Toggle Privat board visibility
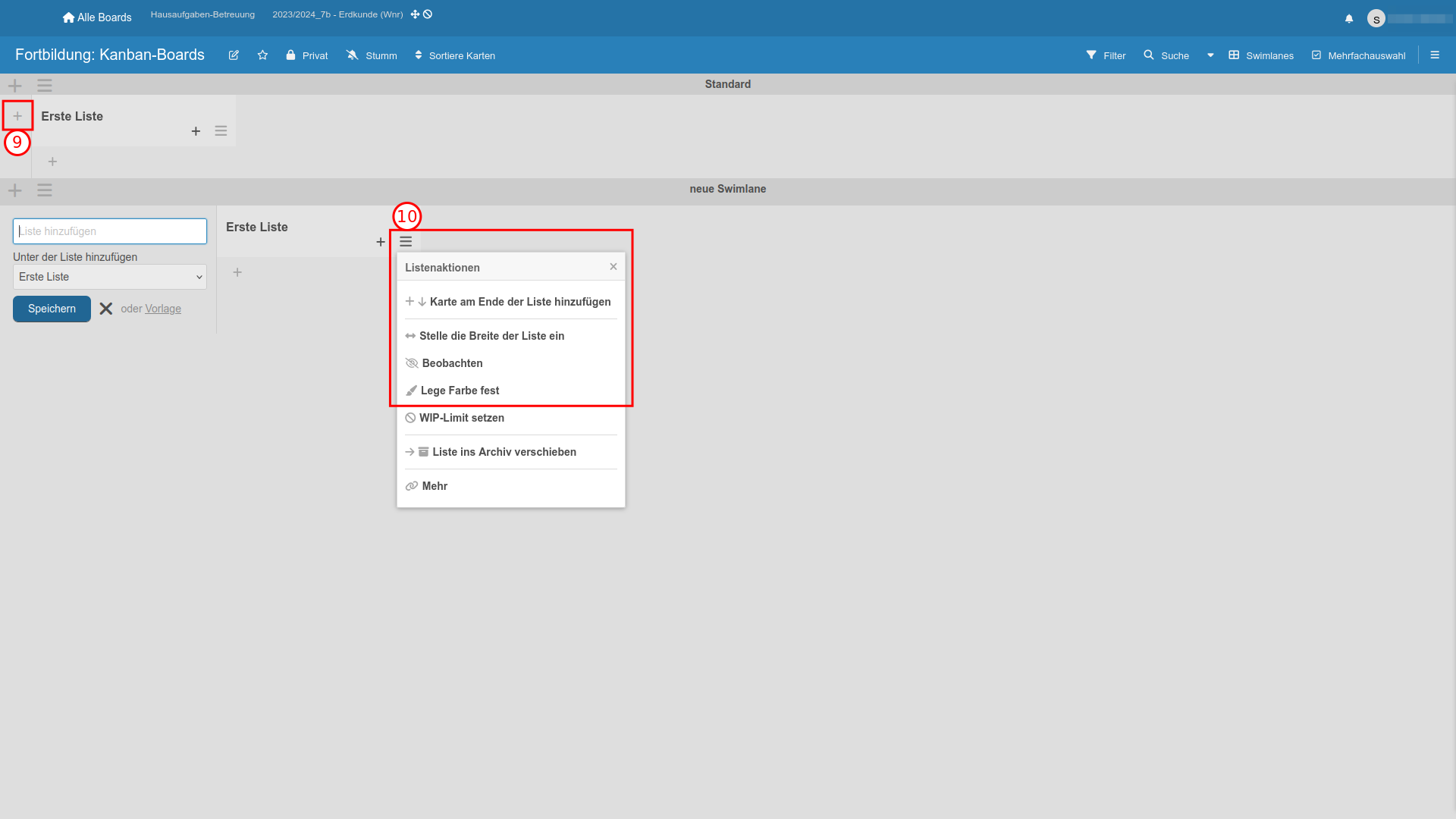 (307, 55)
